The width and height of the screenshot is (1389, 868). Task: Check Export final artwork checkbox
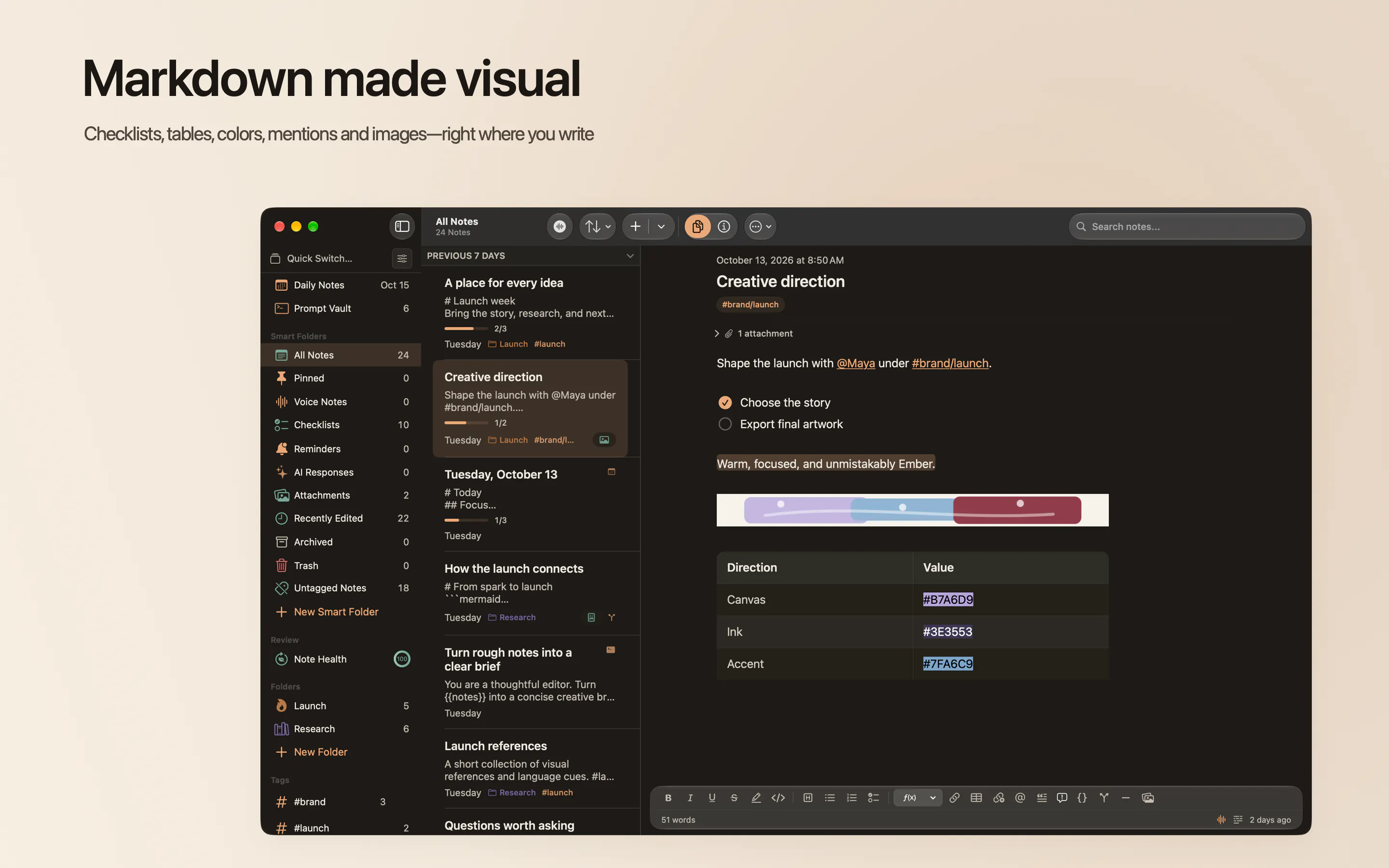coord(725,424)
